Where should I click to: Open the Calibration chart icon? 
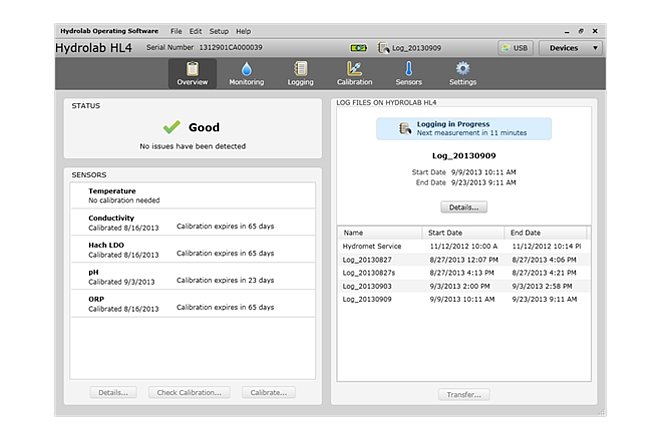tap(354, 69)
